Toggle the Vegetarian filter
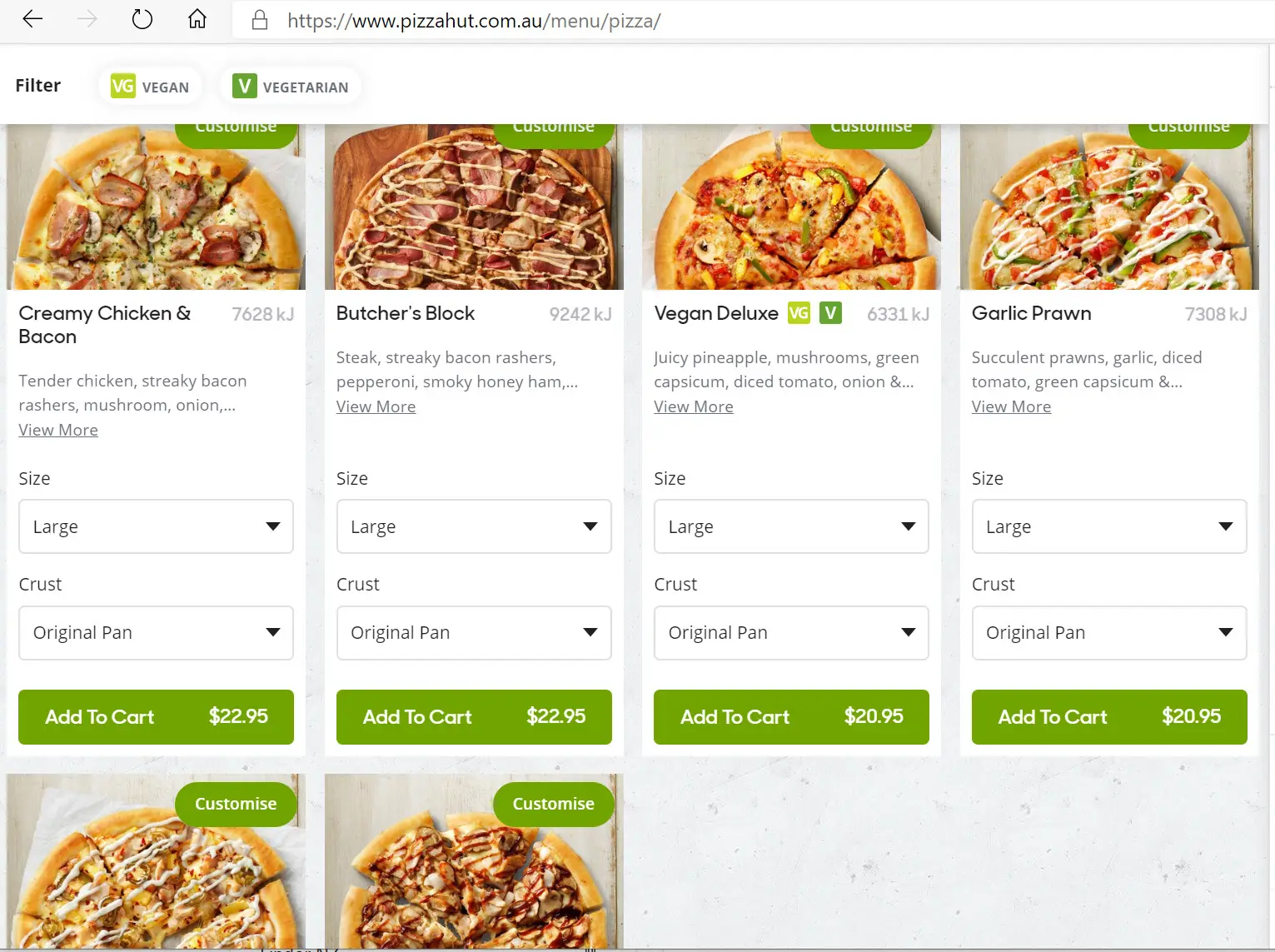Viewport: 1275px width, 952px height. tap(291, 87)
